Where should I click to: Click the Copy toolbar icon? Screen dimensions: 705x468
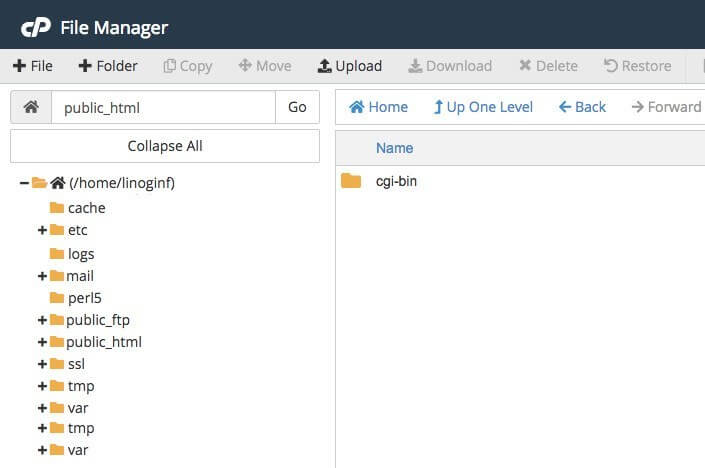pos(170,66)
